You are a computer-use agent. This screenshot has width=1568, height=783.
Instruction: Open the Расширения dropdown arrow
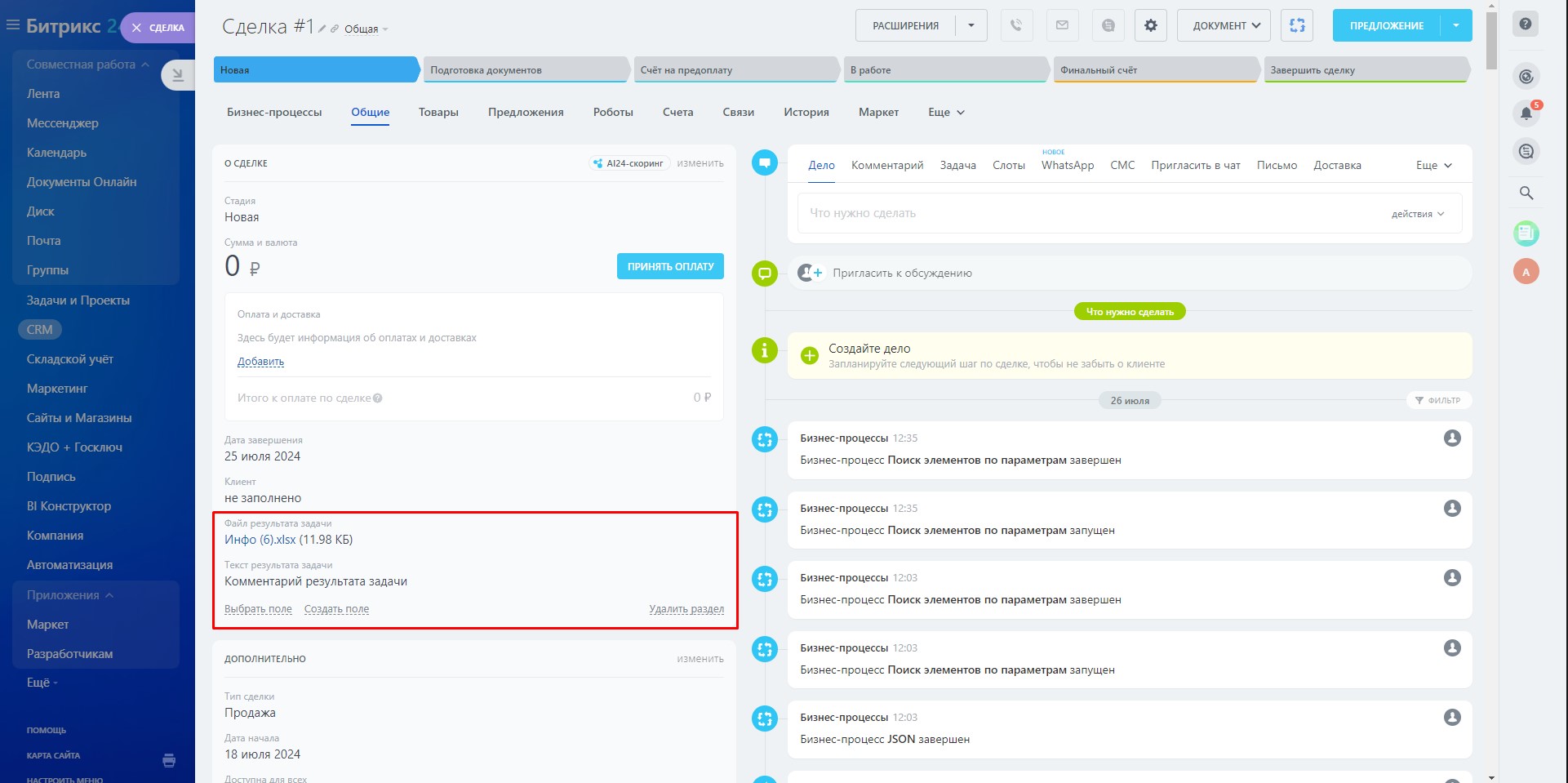point(971,25)
